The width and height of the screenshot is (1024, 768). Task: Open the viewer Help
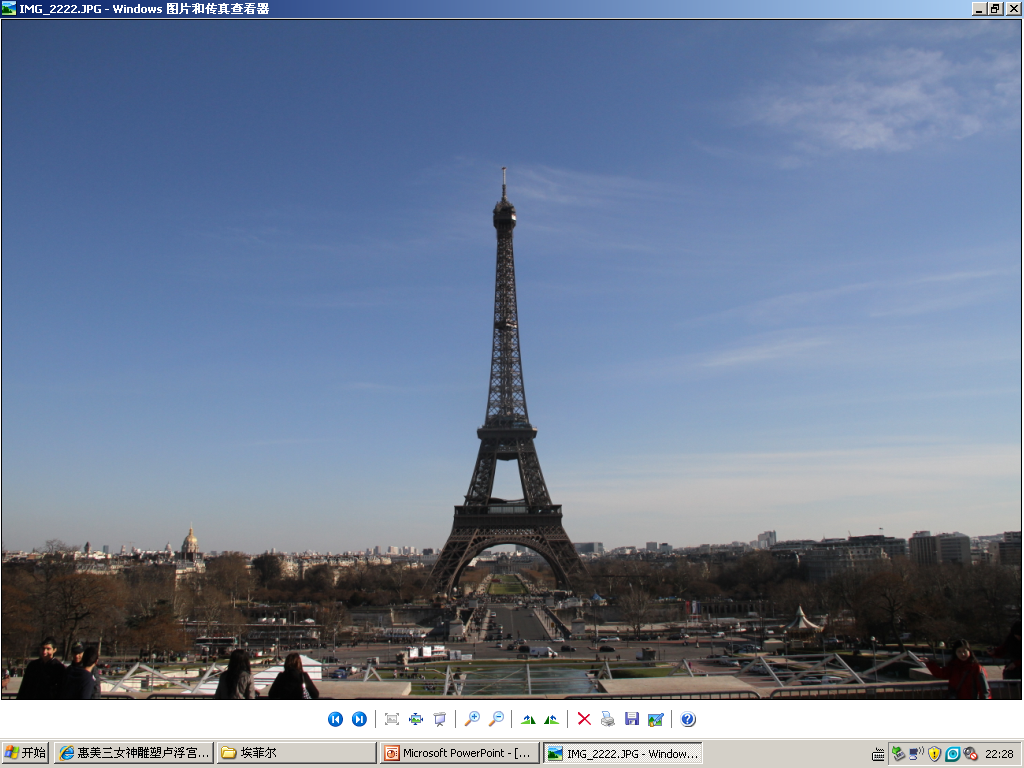tap(687, 719)
